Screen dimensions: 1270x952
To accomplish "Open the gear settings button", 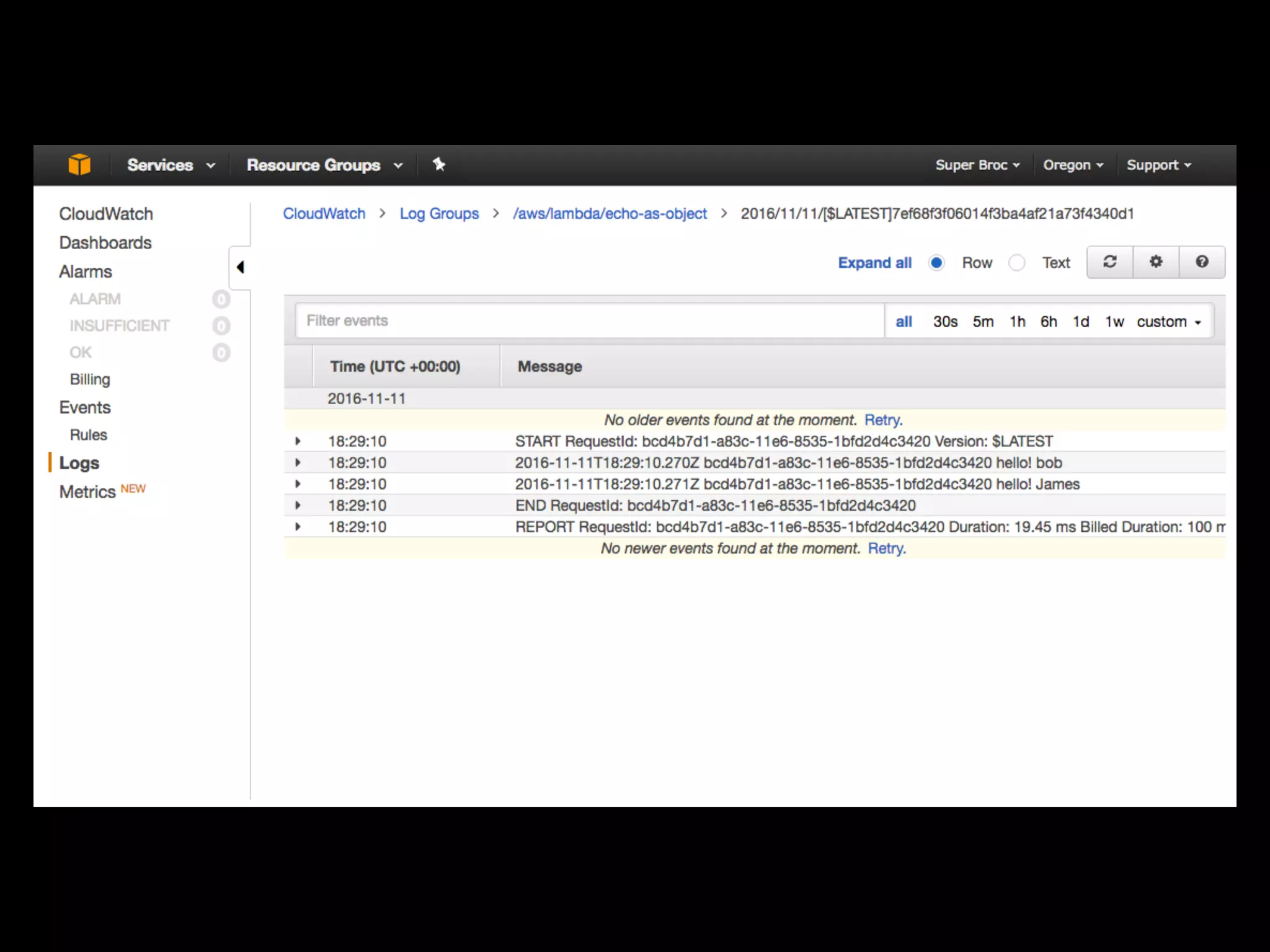I will click(x=1156, y=262).
